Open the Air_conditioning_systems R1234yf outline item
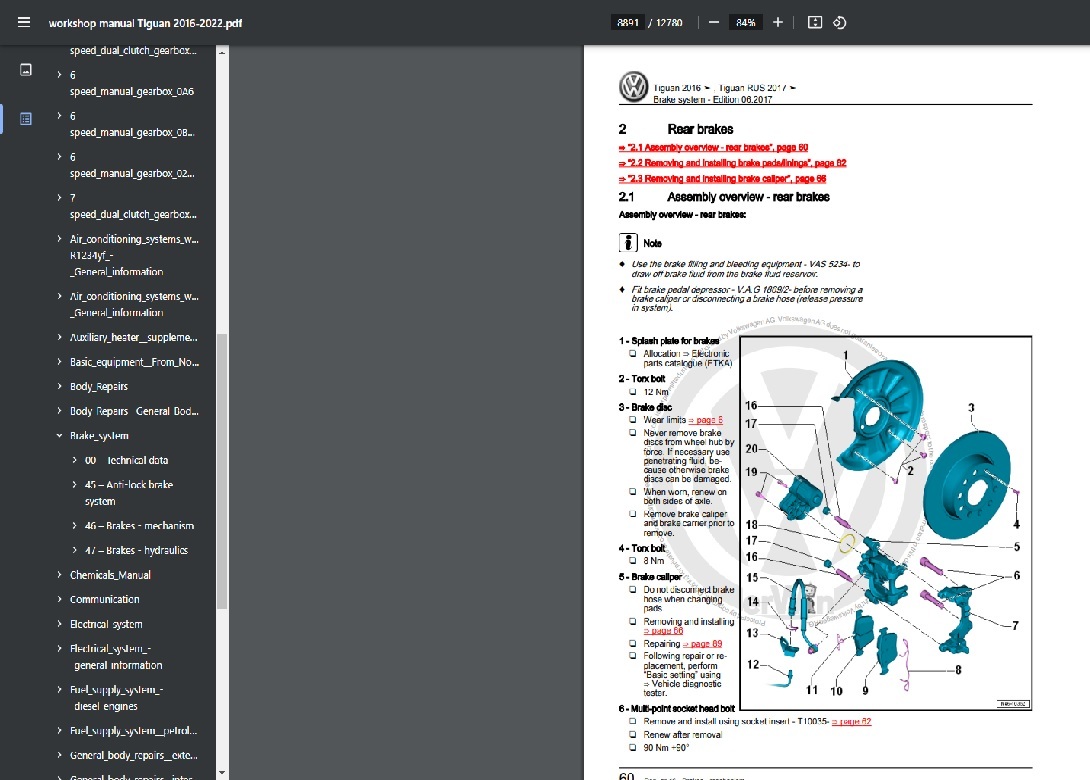Screen dimensions: 1090x780 point(134,255)
